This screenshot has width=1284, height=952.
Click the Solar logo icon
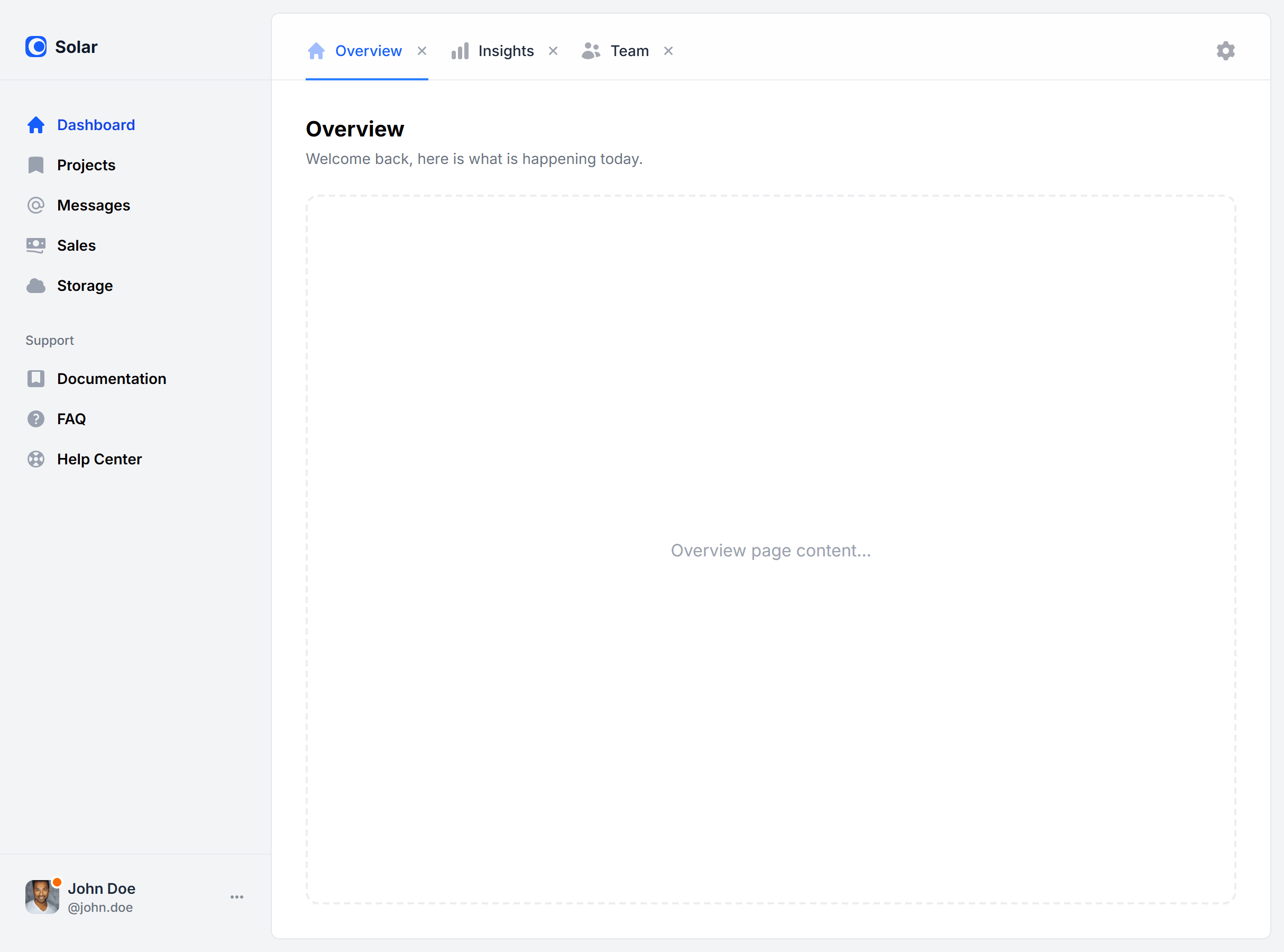(36, 47)
